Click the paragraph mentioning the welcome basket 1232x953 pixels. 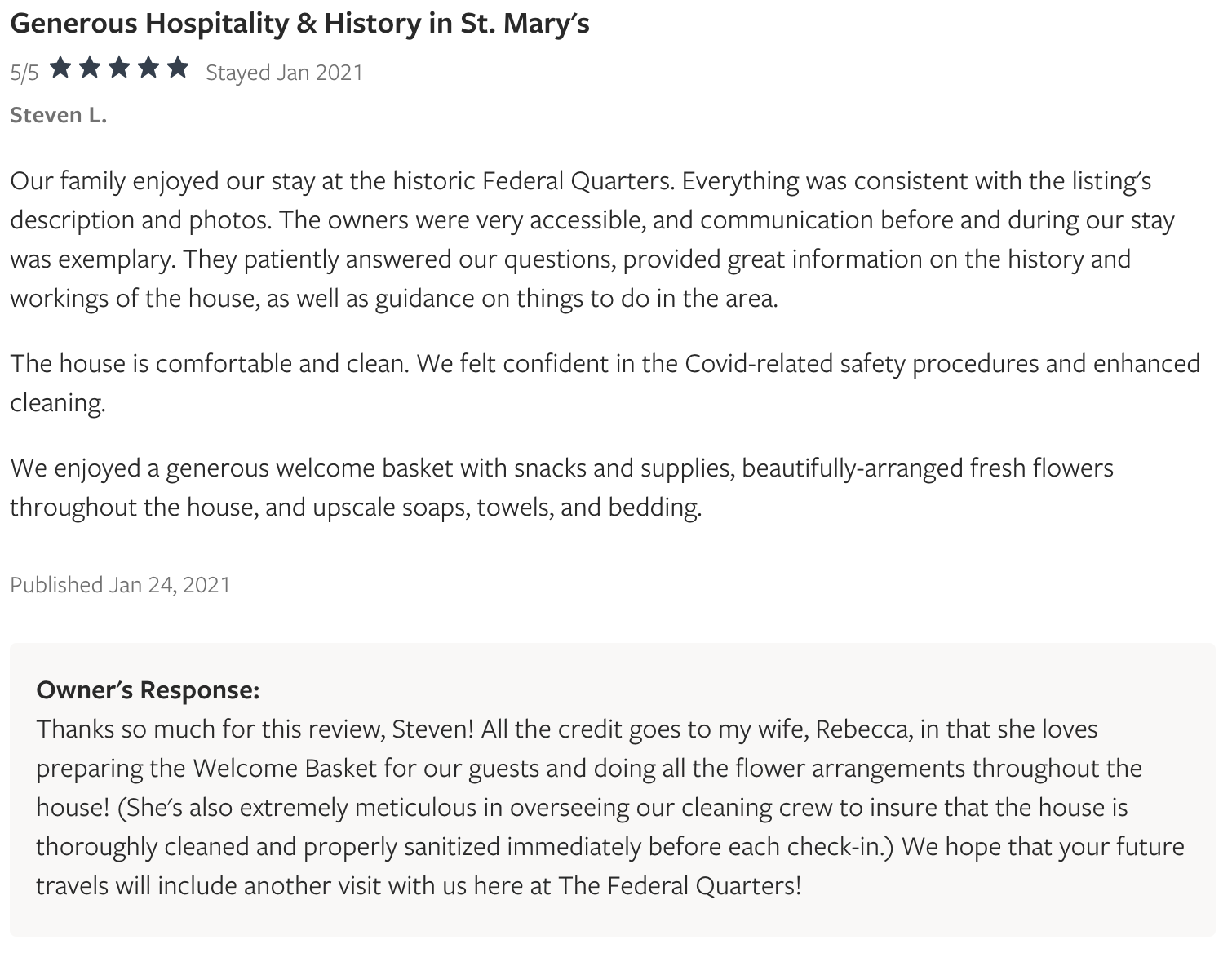tap(561, 487)
